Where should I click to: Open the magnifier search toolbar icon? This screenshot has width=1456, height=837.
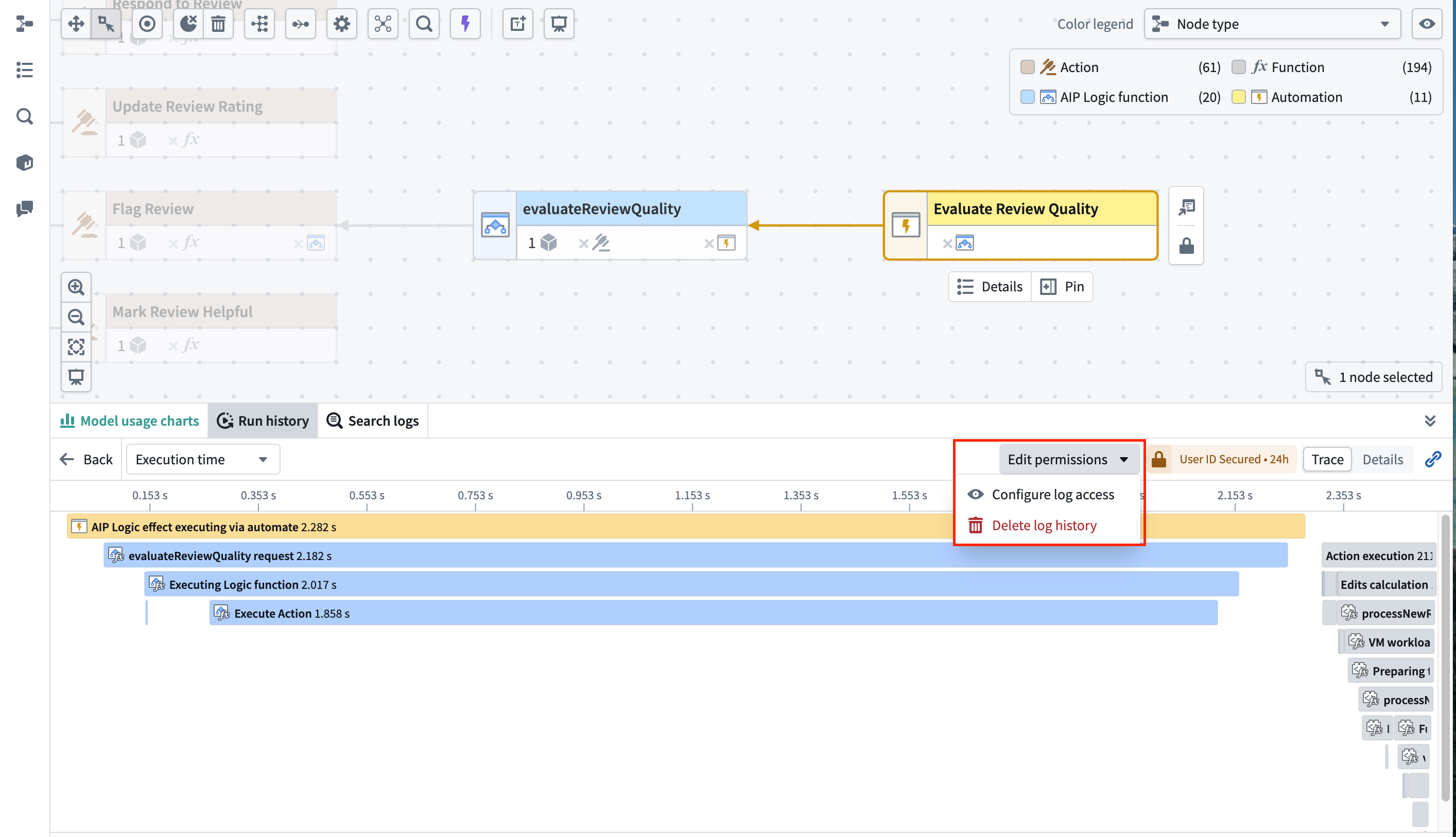[x=424, y=24]
